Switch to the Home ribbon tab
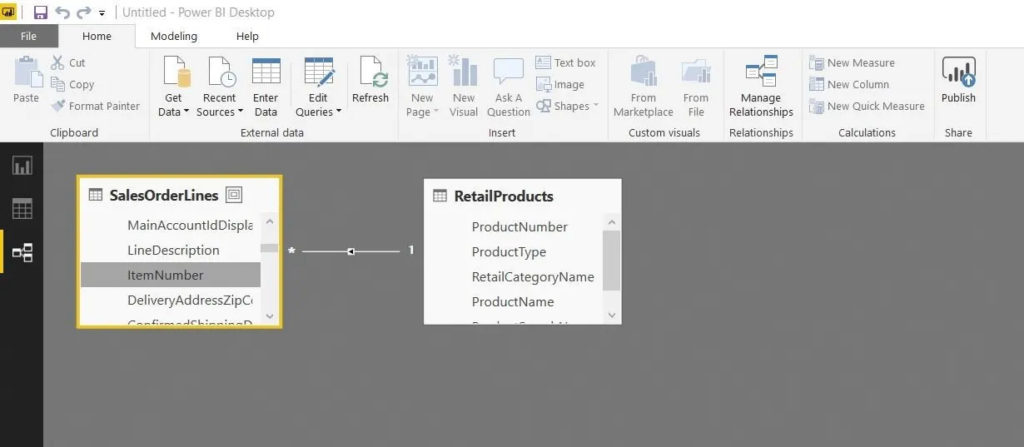The width and height of the screenshot is (1024, 447). coord(97,36)
